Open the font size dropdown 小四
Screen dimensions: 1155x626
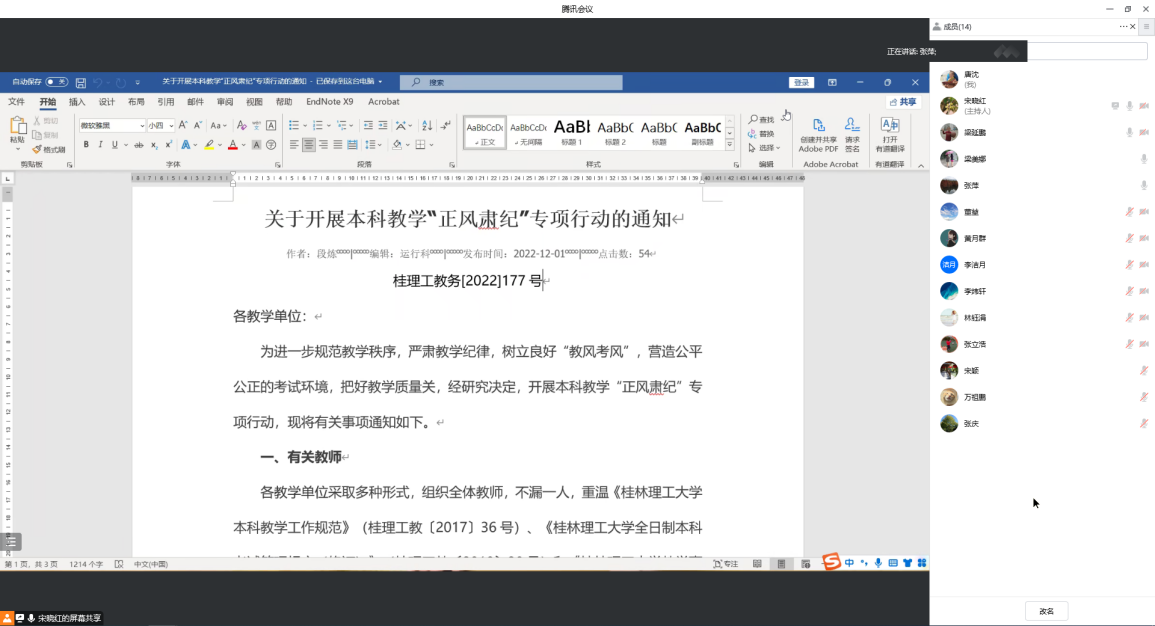(x=160, y=126)
